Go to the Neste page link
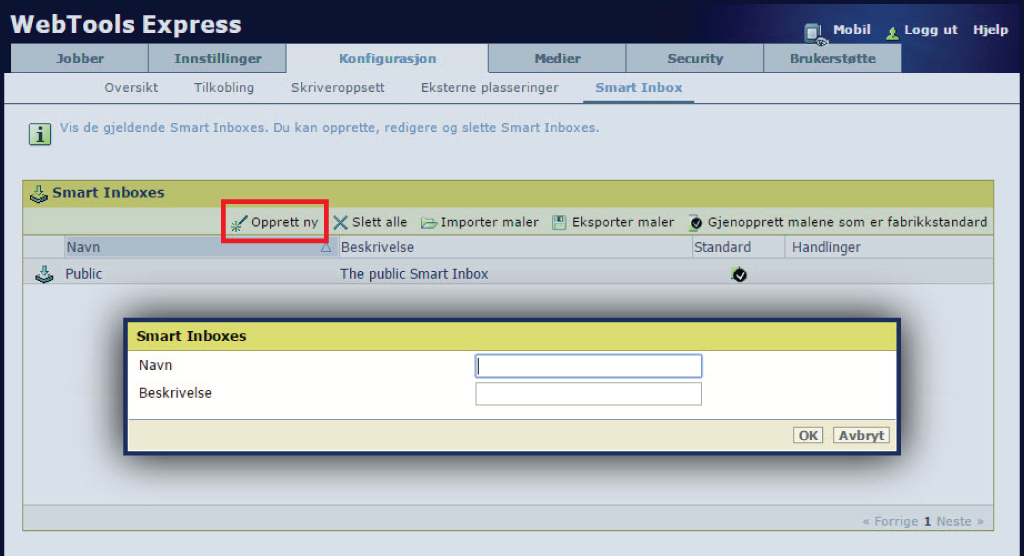This screenshot has height=556, width=1024. click(954, 521)
